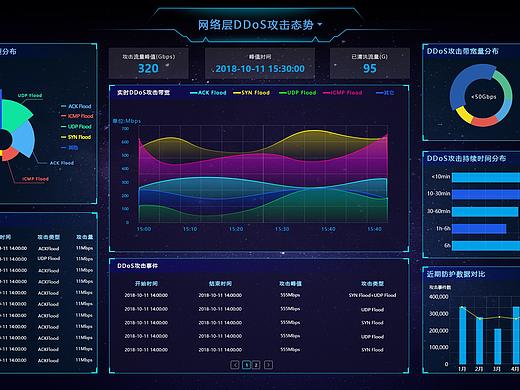Click the 30-60min duration bar
The image size is (520, 390).
tap(485, 212)
